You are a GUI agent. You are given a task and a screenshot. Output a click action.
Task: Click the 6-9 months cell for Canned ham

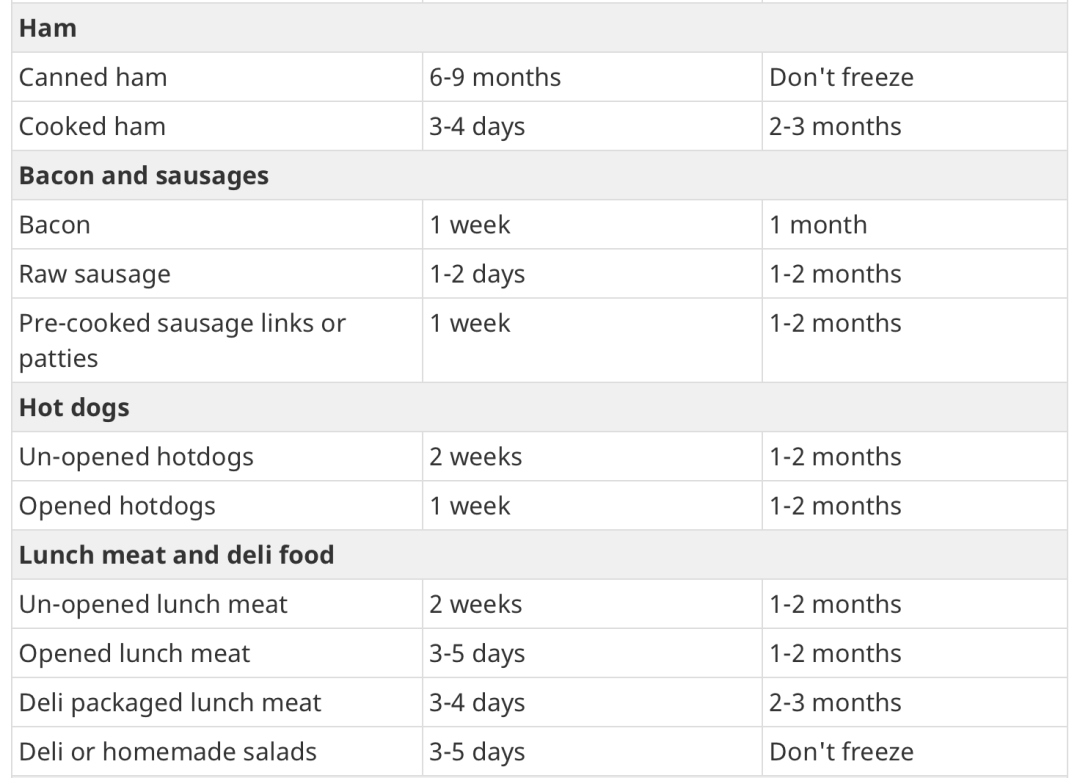point(495,77)
